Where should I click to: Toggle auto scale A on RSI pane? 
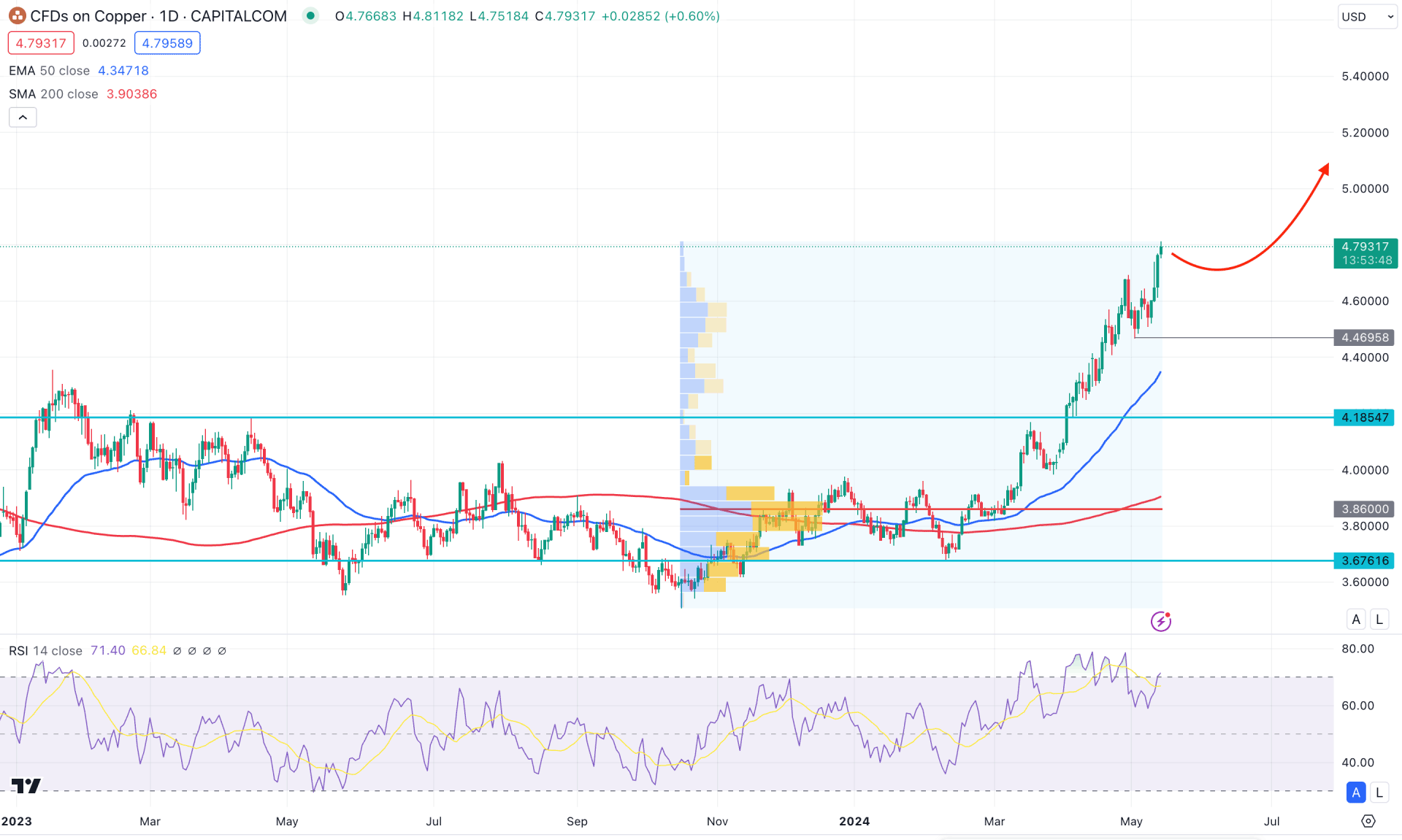(x=1356, y=792)
